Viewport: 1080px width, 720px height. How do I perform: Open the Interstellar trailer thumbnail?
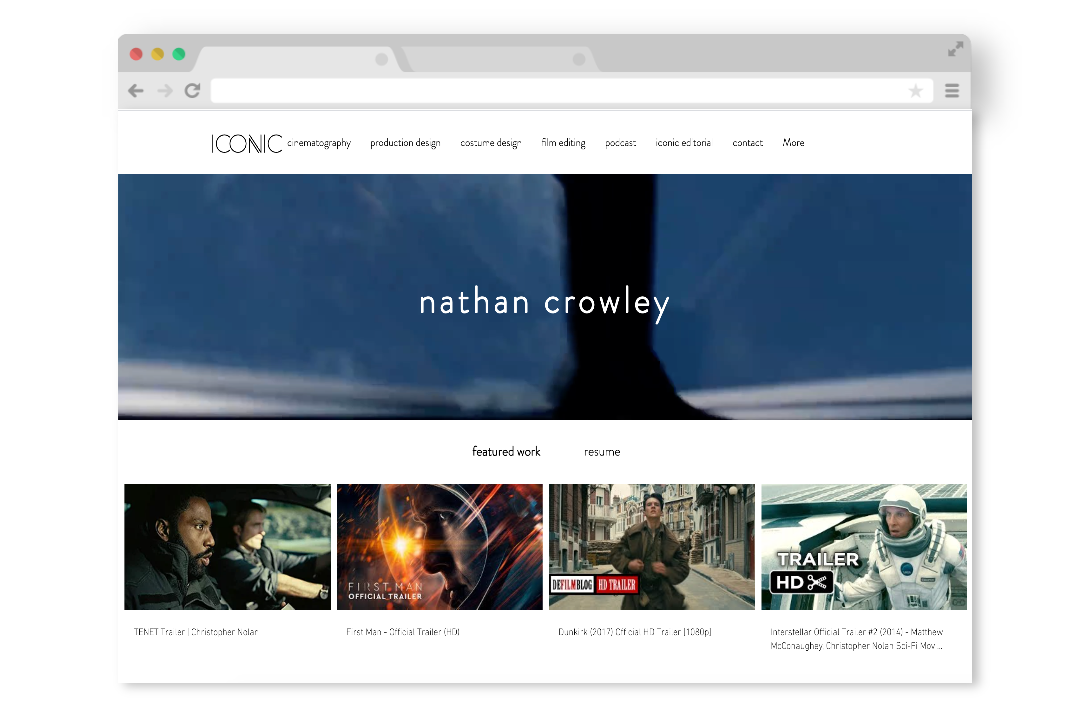[864, 547]
